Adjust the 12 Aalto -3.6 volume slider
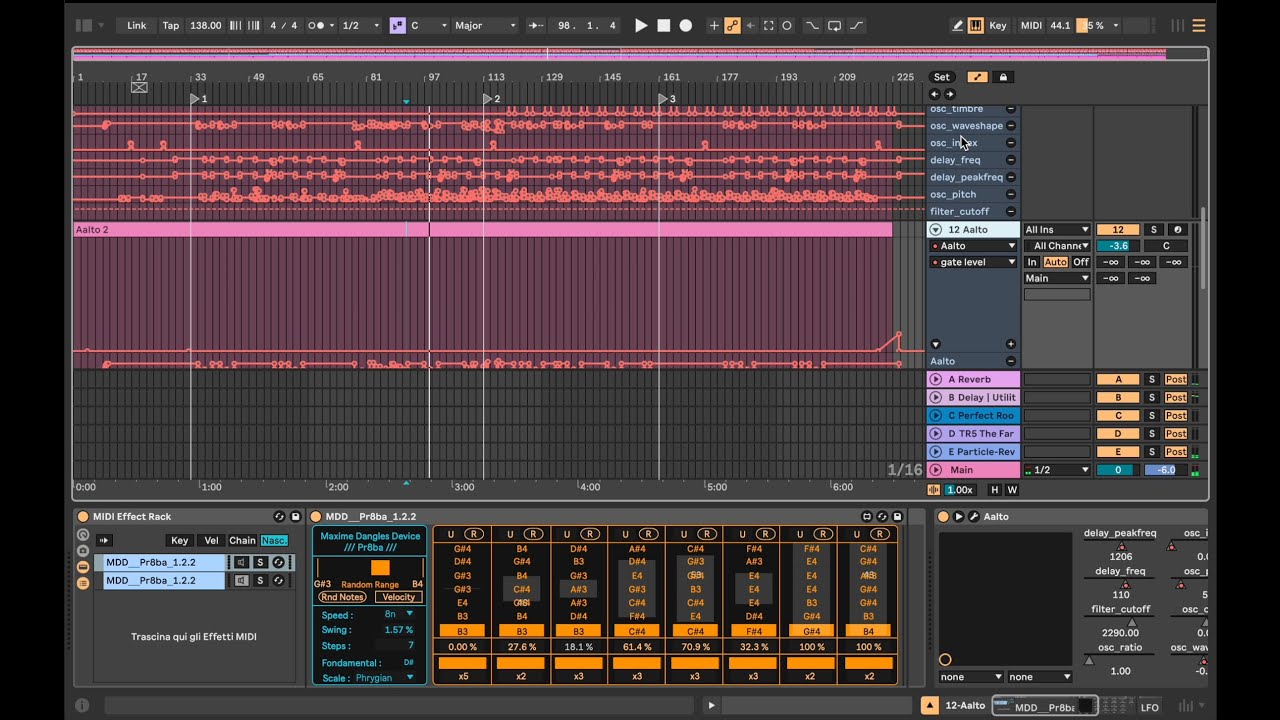The height and width of the screenshot is (720, 1280). [x=1118, y=246]
